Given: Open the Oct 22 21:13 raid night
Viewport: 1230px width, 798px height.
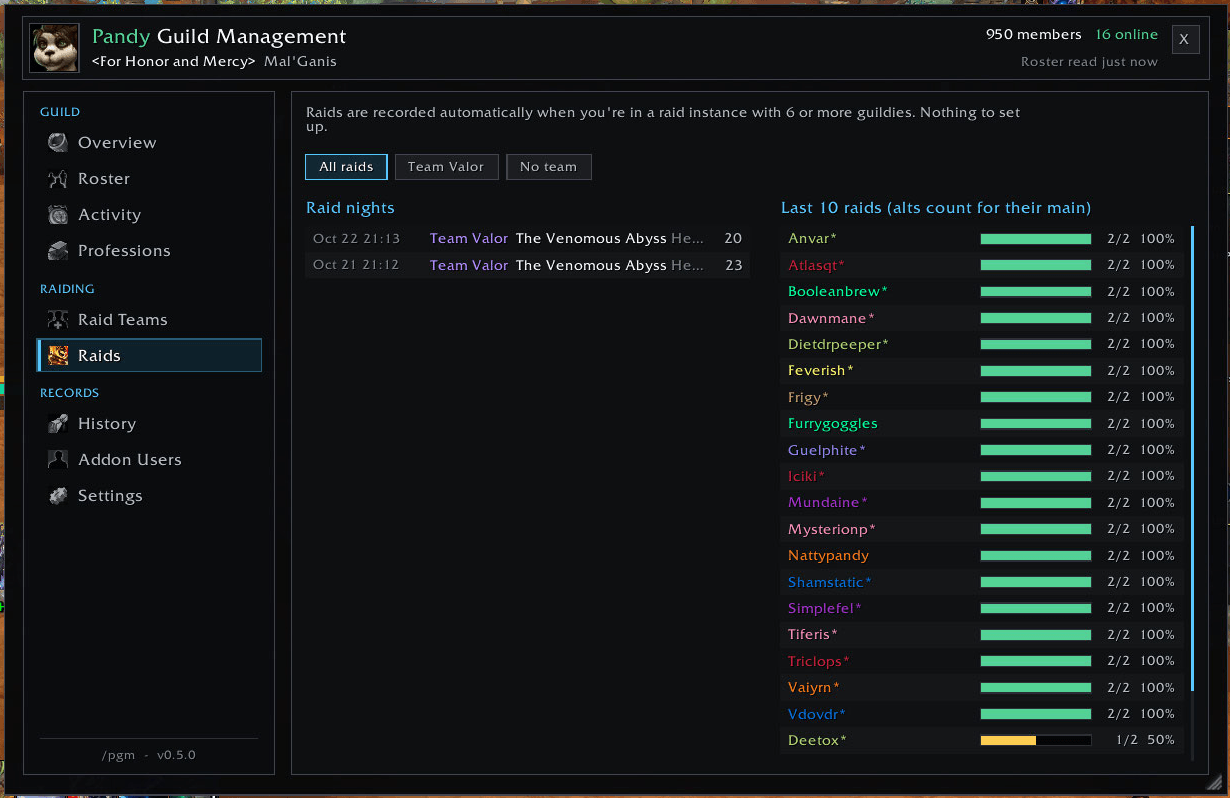Looking at the screenshot, I should click(527, 239).
